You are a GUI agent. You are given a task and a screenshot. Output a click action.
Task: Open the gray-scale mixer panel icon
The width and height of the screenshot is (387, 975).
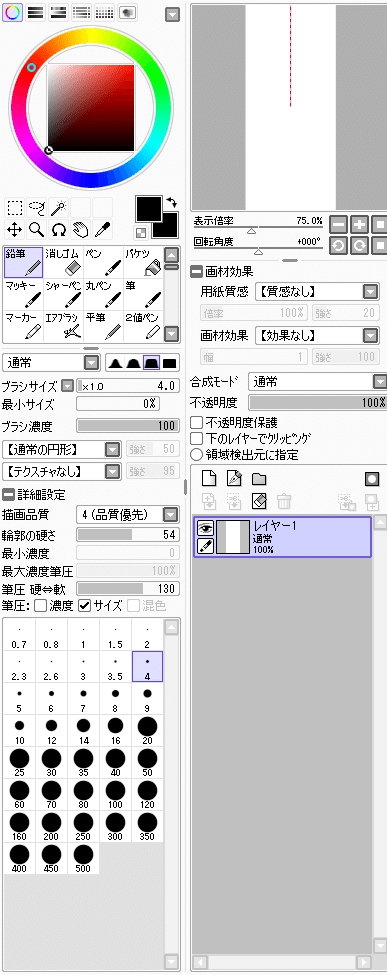(81, 12)
